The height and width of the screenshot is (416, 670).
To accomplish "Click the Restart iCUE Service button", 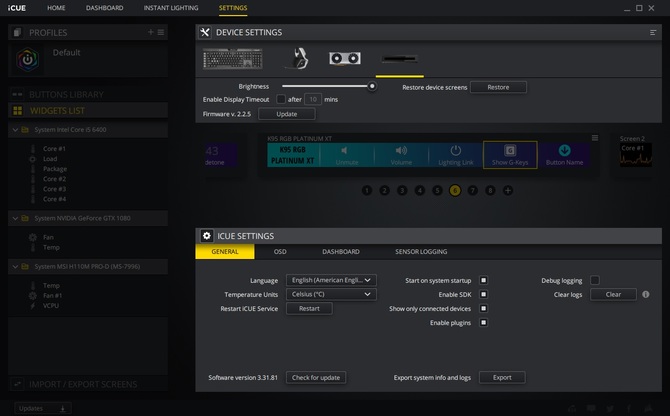I will click(309, 308).
